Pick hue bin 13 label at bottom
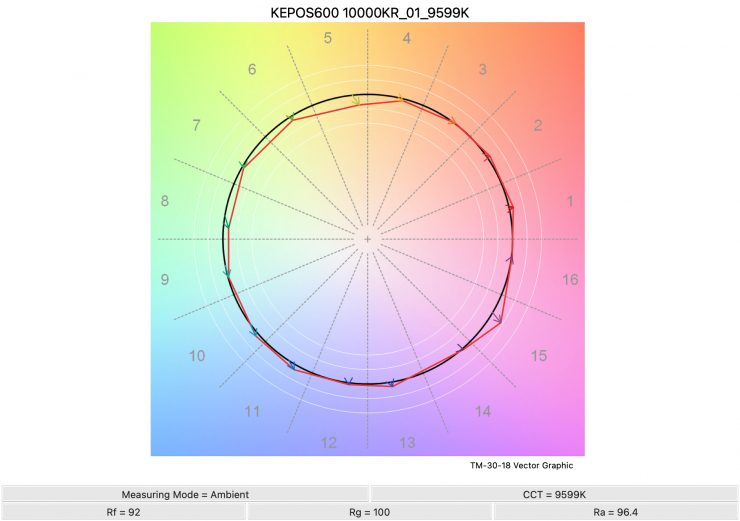This screenshot has height=521, width=740. click(408, 443)
